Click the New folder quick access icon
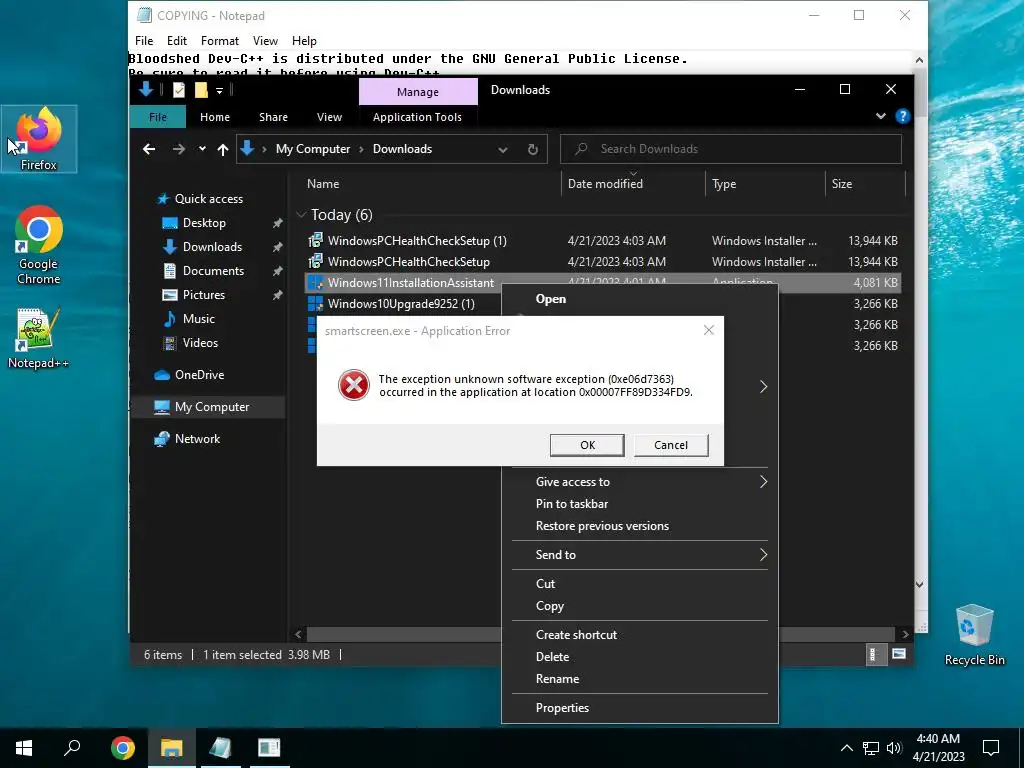The width and height of the screenshot is (1024, 768). pyautogui.click(x=201, y=90)
